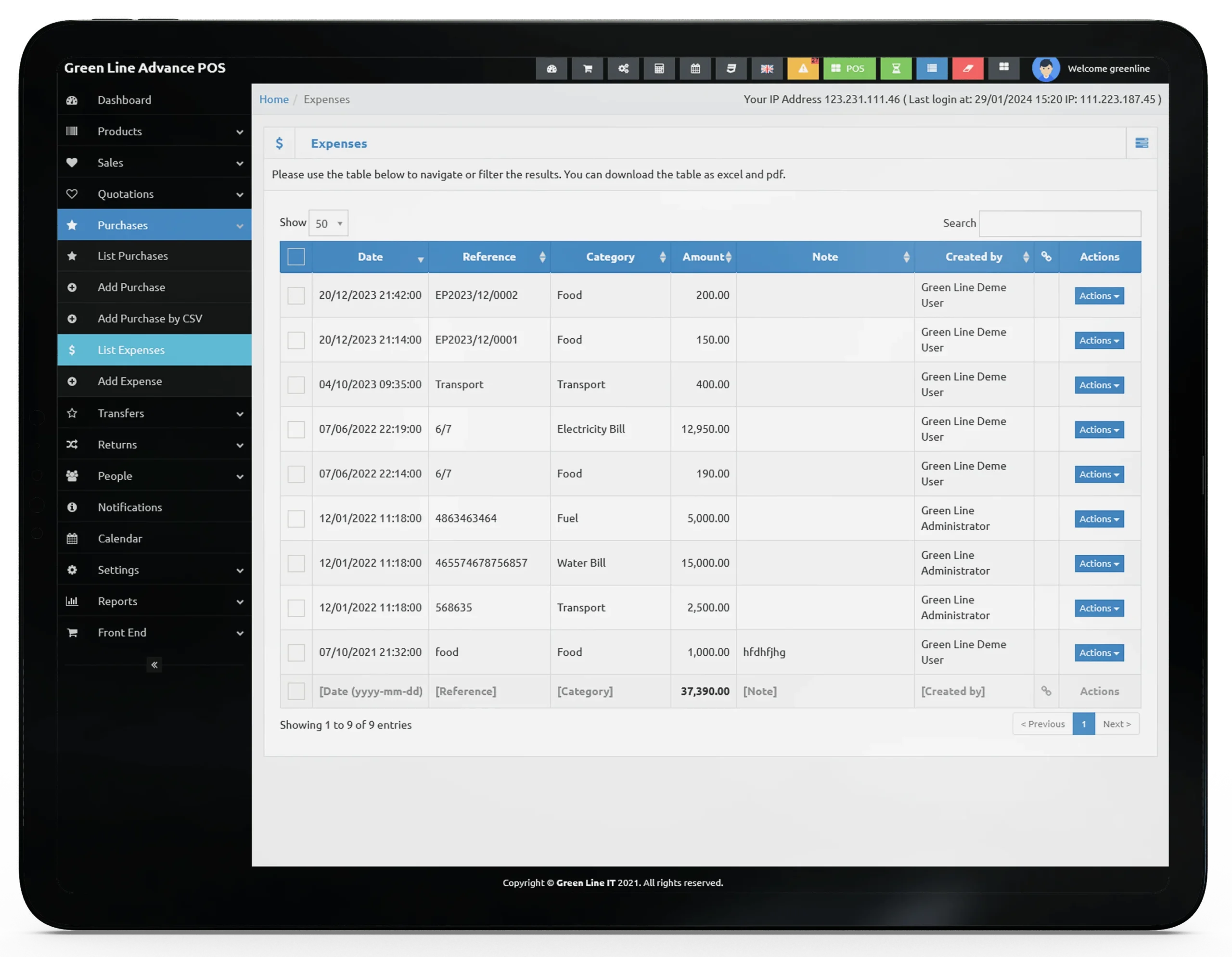Collapse the sidebar with double-chevron icon
Image resolution: width=1232 pixels, height=957 pixels.
pyautogui.click(x=154, y=664)
